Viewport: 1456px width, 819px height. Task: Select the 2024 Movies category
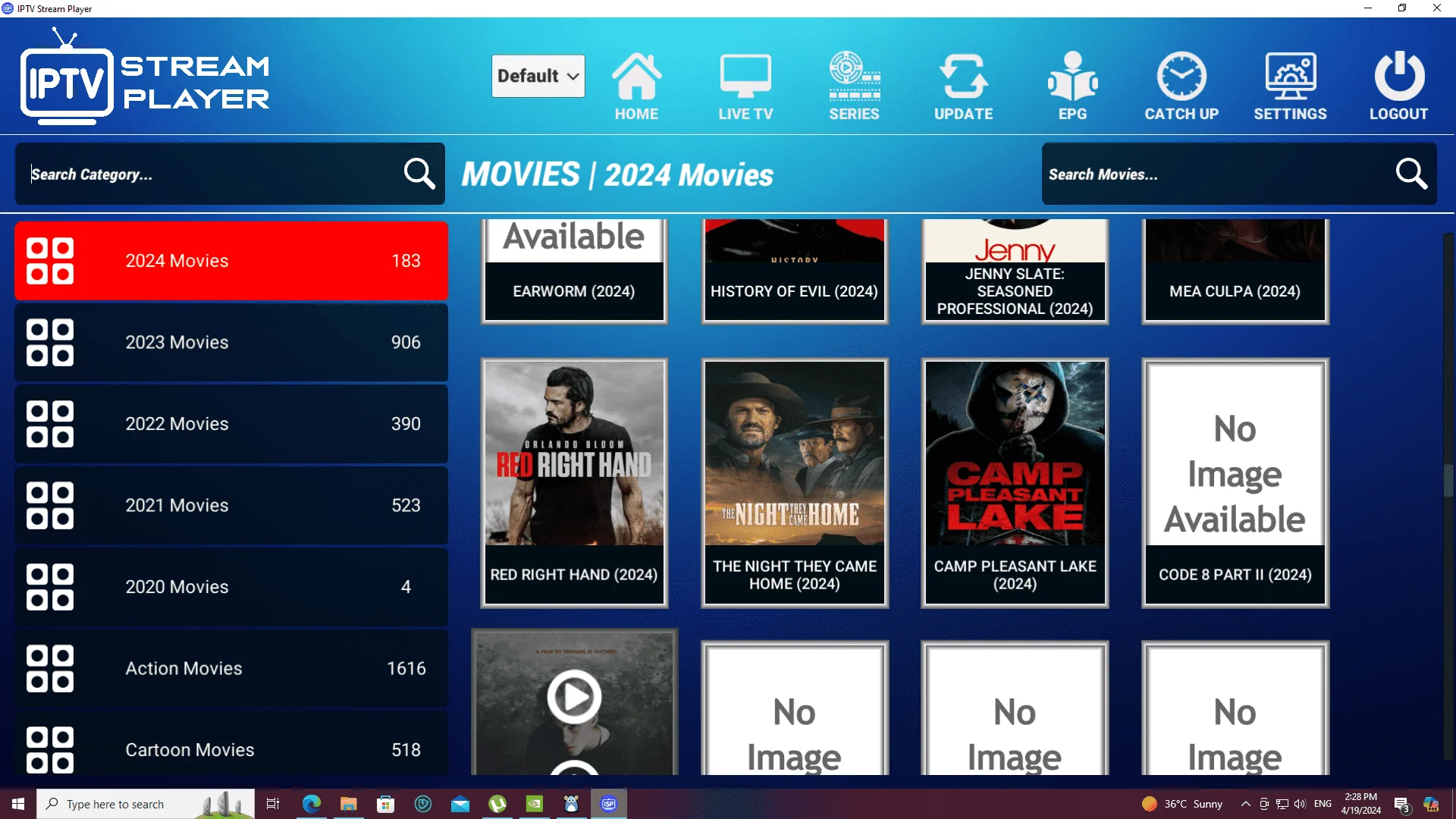tap(231, 261)
